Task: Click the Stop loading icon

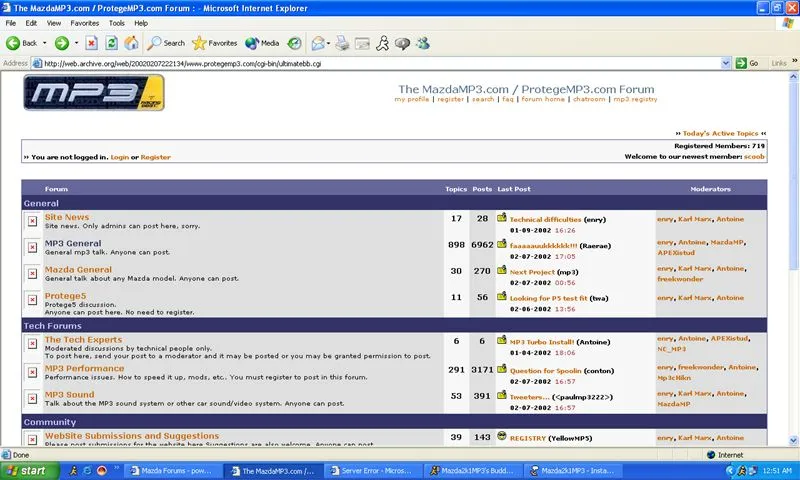Action: (x=91, y=43)
